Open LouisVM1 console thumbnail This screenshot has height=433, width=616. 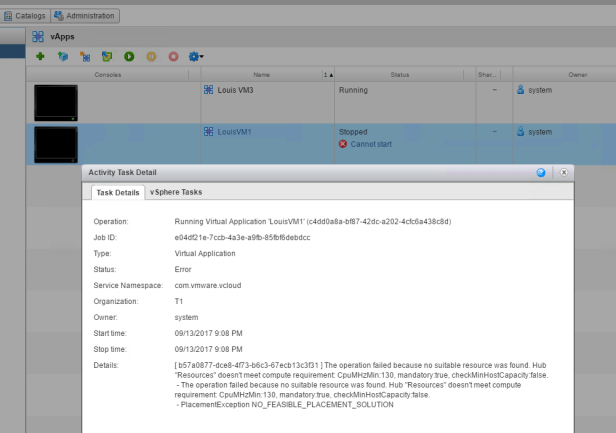pos(56,145)
